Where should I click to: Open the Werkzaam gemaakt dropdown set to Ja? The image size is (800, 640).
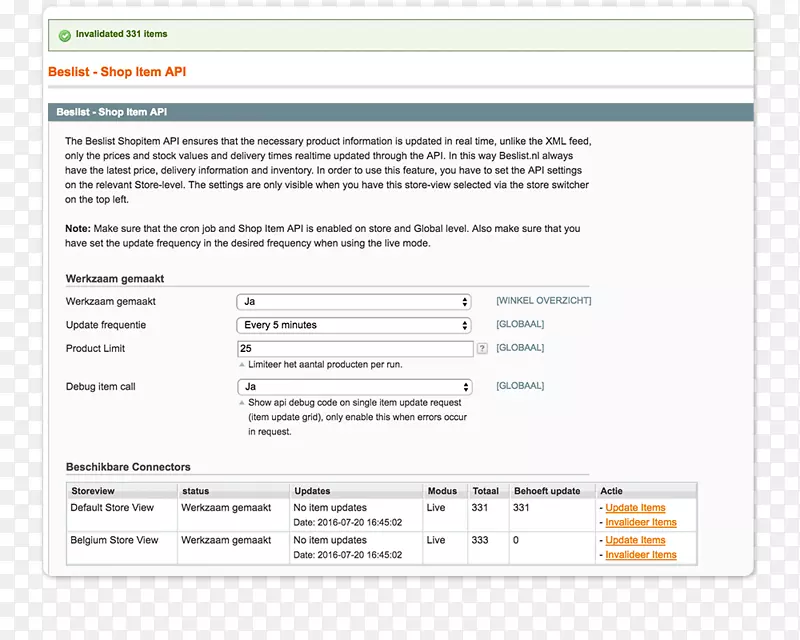(x=354, y=301)
